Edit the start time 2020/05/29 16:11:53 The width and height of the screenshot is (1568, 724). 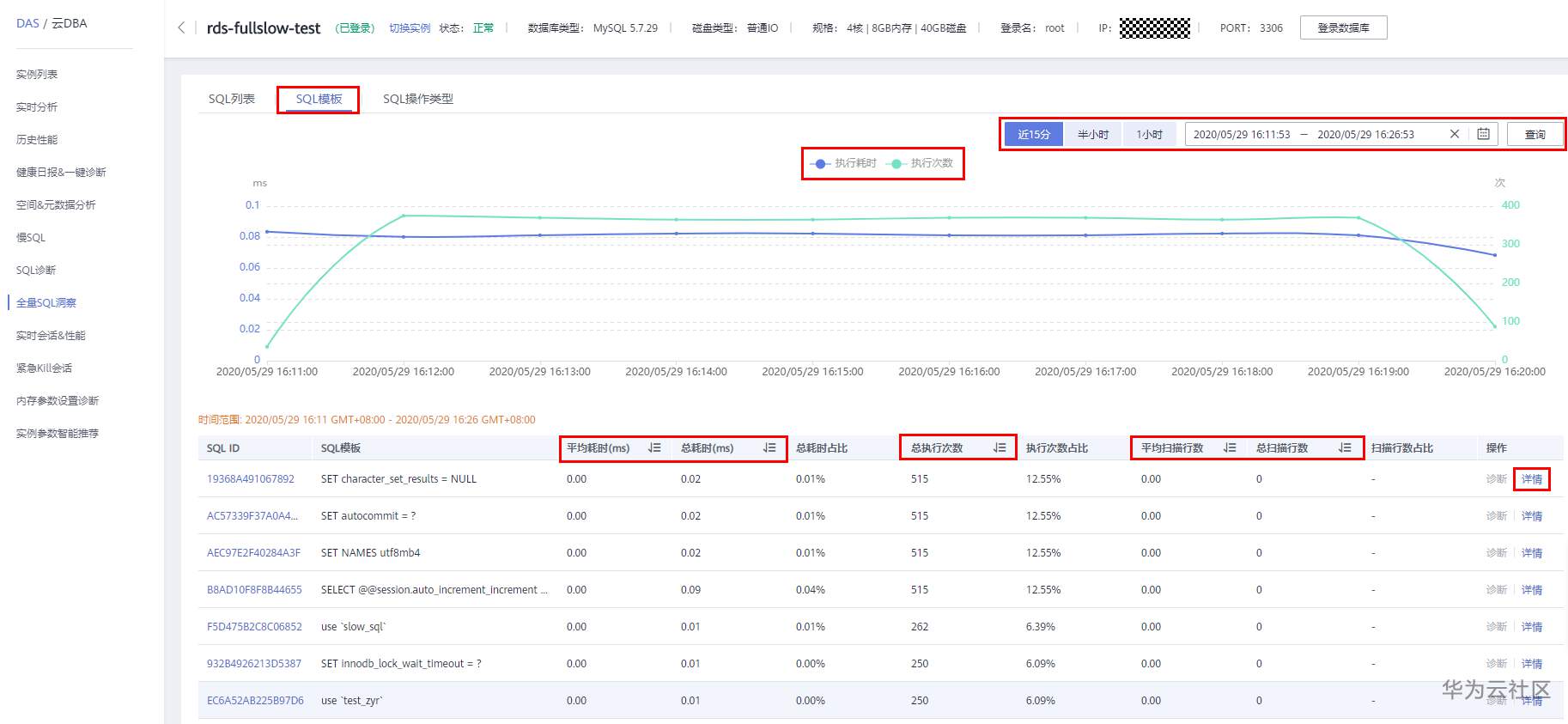pyautogui.click(x=1242, y=134)
